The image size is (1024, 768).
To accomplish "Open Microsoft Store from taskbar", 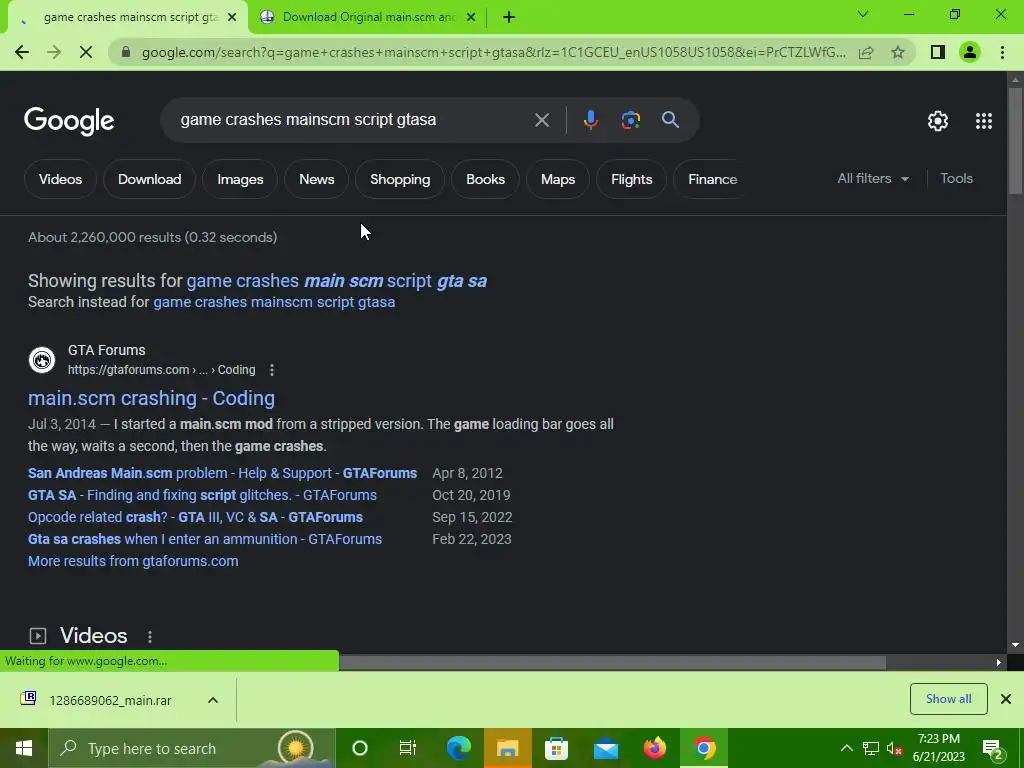I will click(x=556, y=748).
